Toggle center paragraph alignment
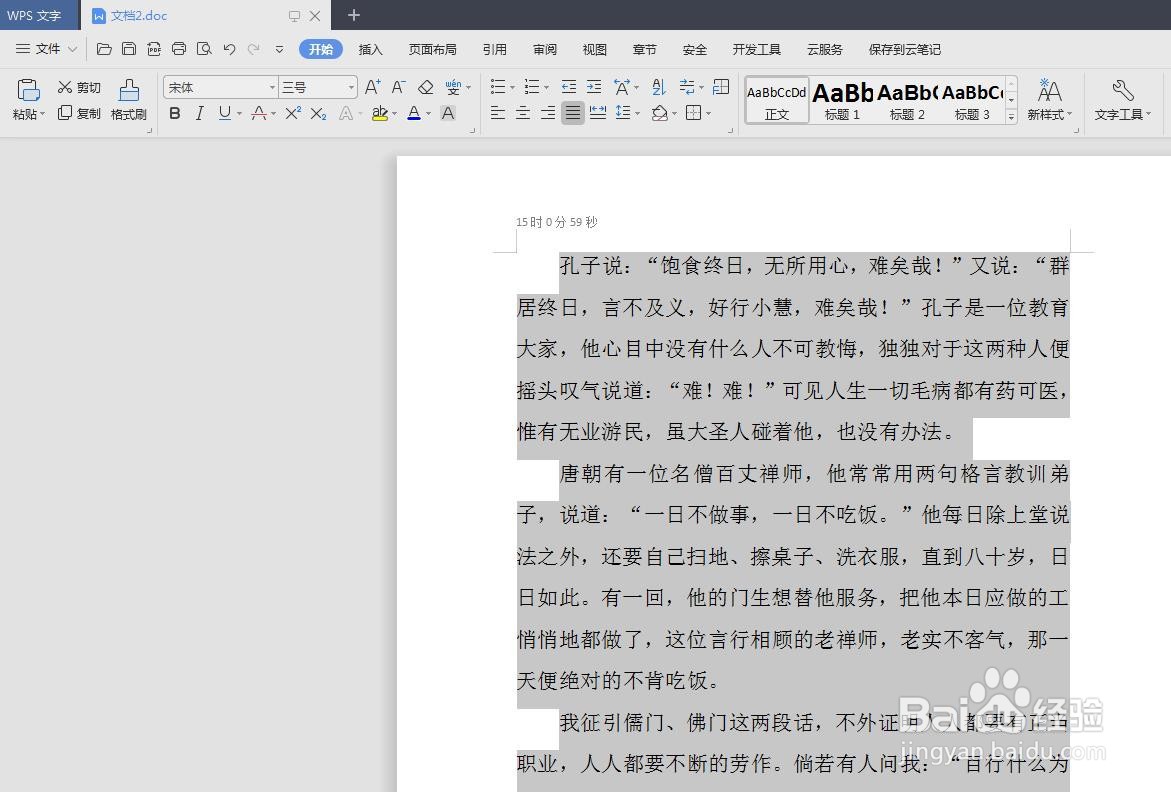Screen dimensions: 1171x792 [x=522, y=113]
